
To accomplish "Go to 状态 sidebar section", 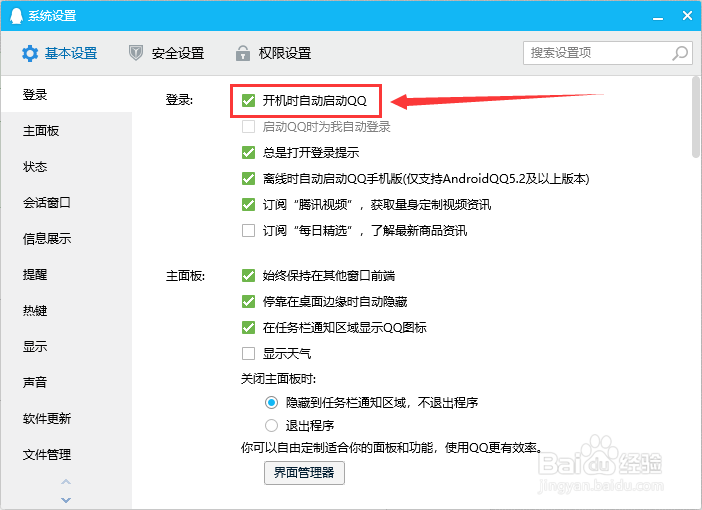I will 66,167.
